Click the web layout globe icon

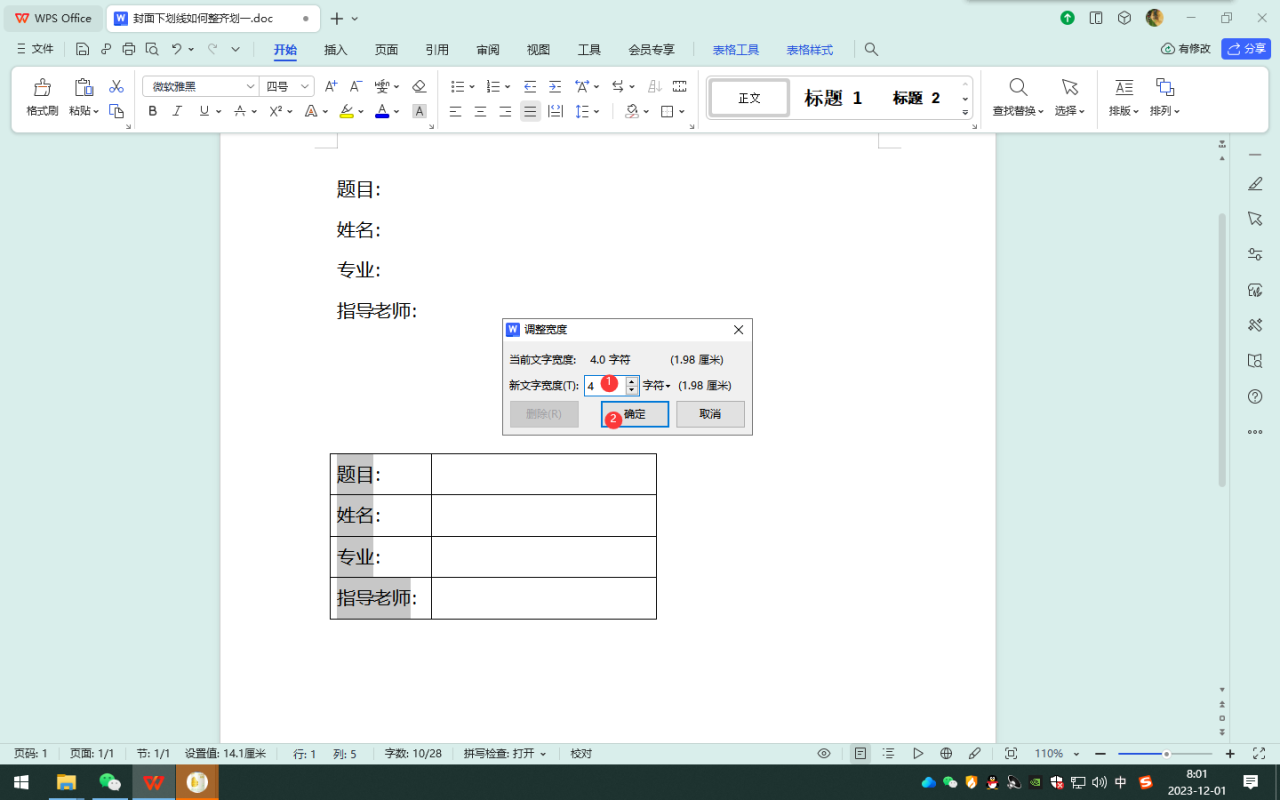click(946, 753)
